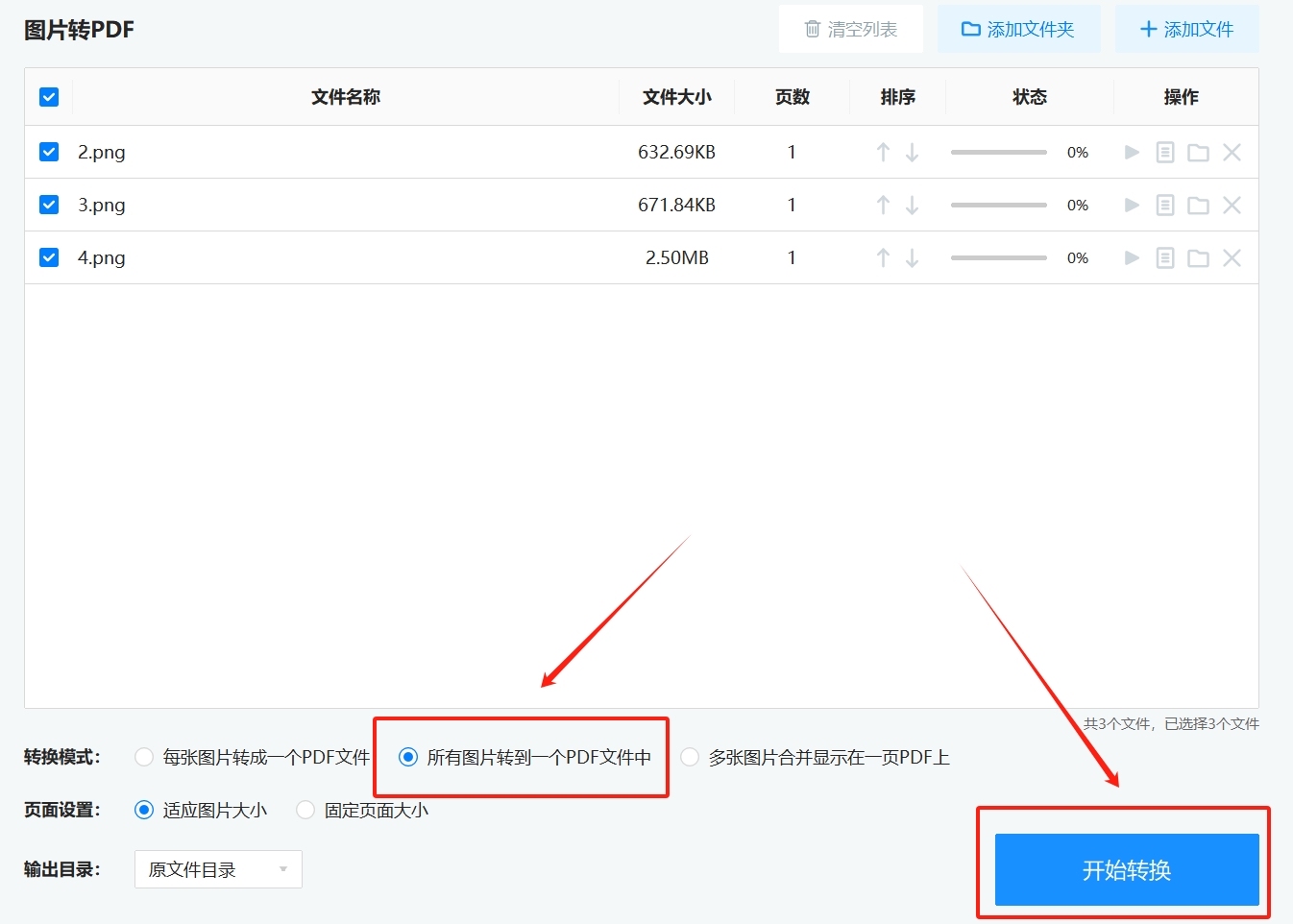Click the play icon for 4.png
This screenshot has width=1293, height=924.
[1132, 257]
